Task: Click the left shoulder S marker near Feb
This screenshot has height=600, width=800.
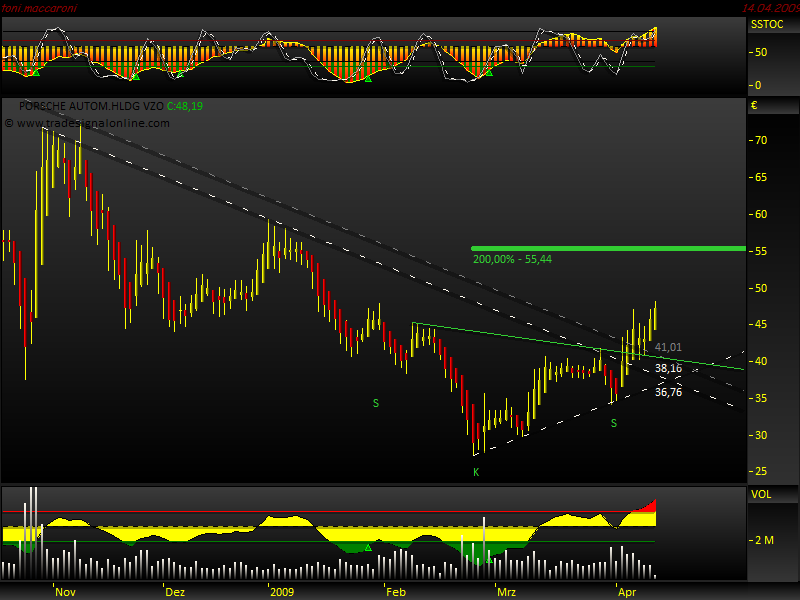Action: coord(376,403)
